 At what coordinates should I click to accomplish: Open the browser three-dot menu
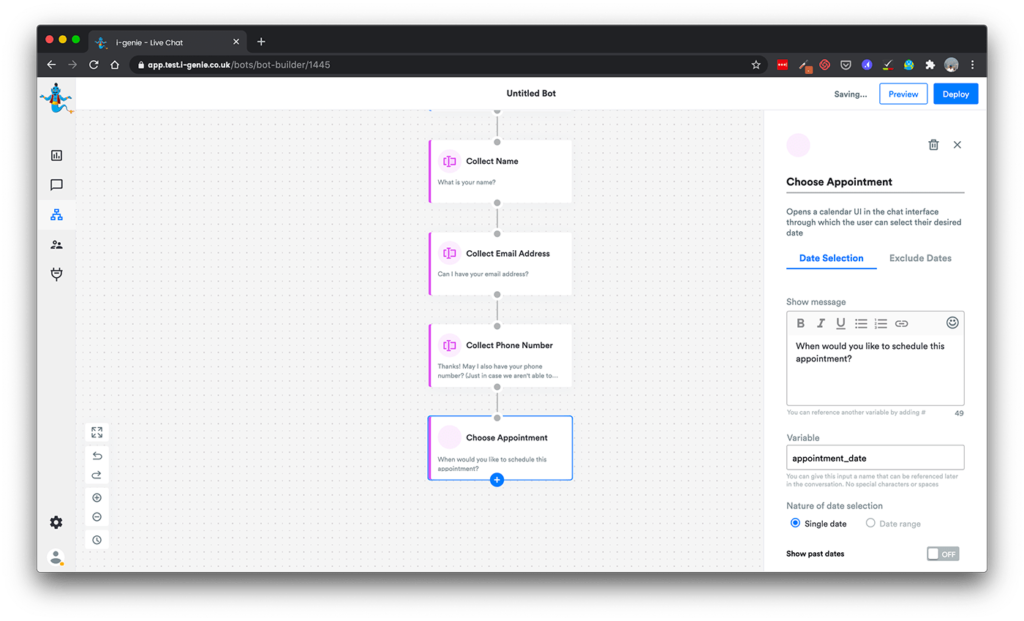[x=972, y=65]
